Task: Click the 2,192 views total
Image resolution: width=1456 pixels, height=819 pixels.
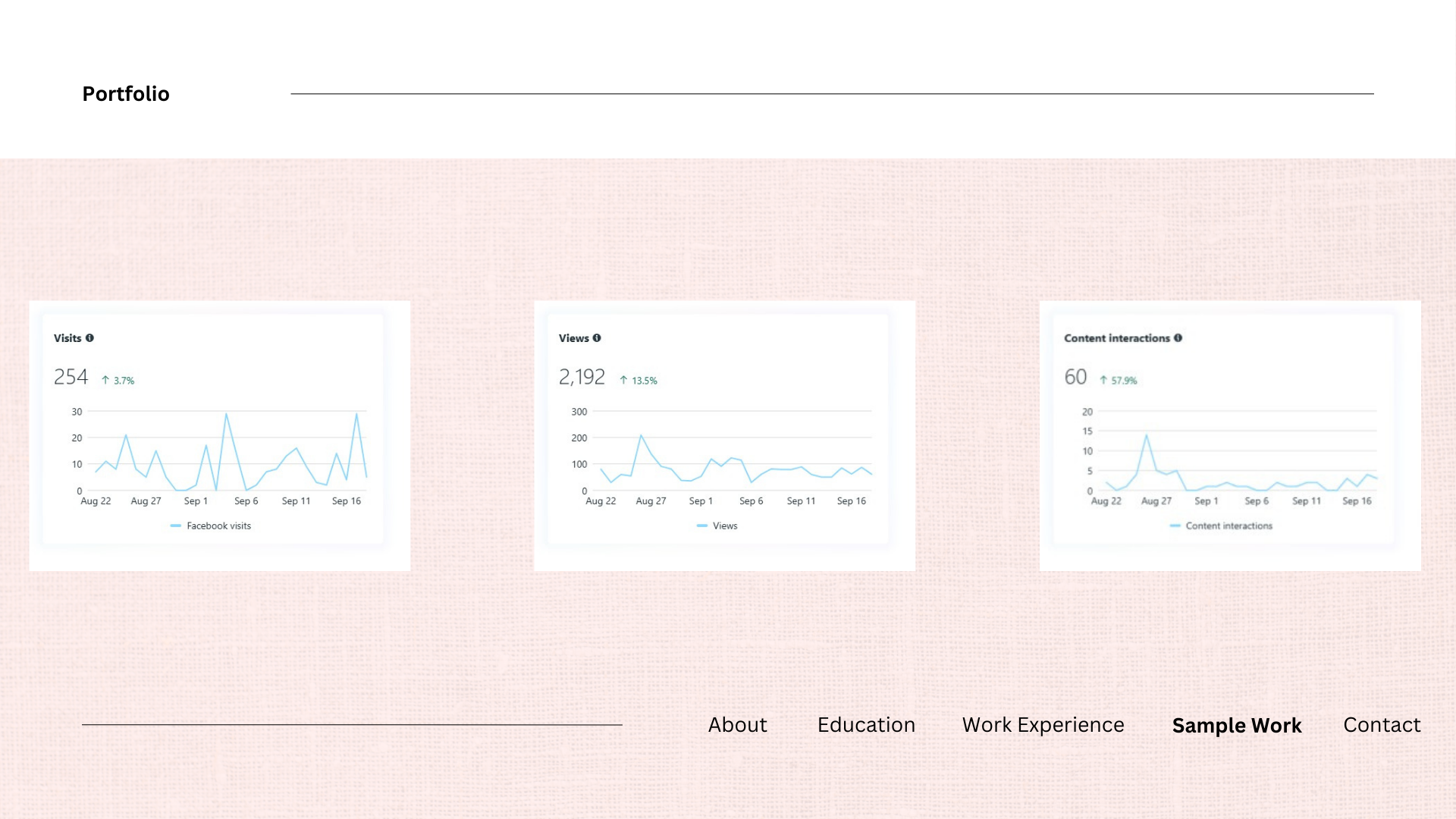Action: click(x=582, y=377)
